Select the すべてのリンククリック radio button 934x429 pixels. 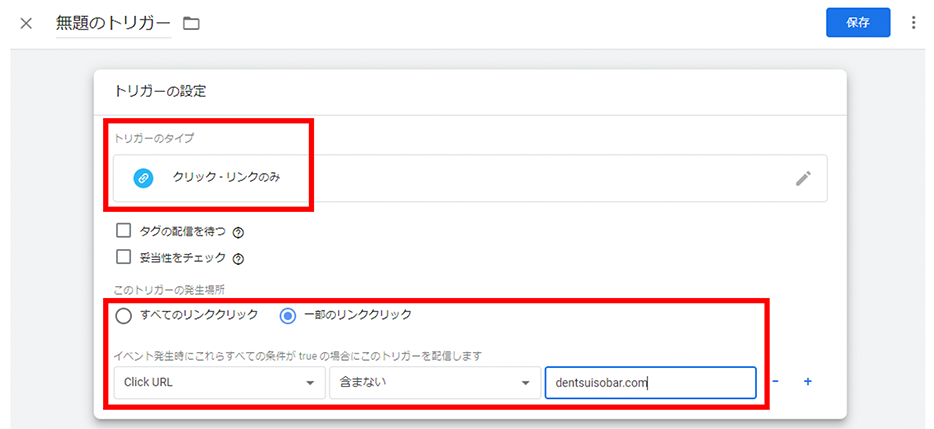124,315
